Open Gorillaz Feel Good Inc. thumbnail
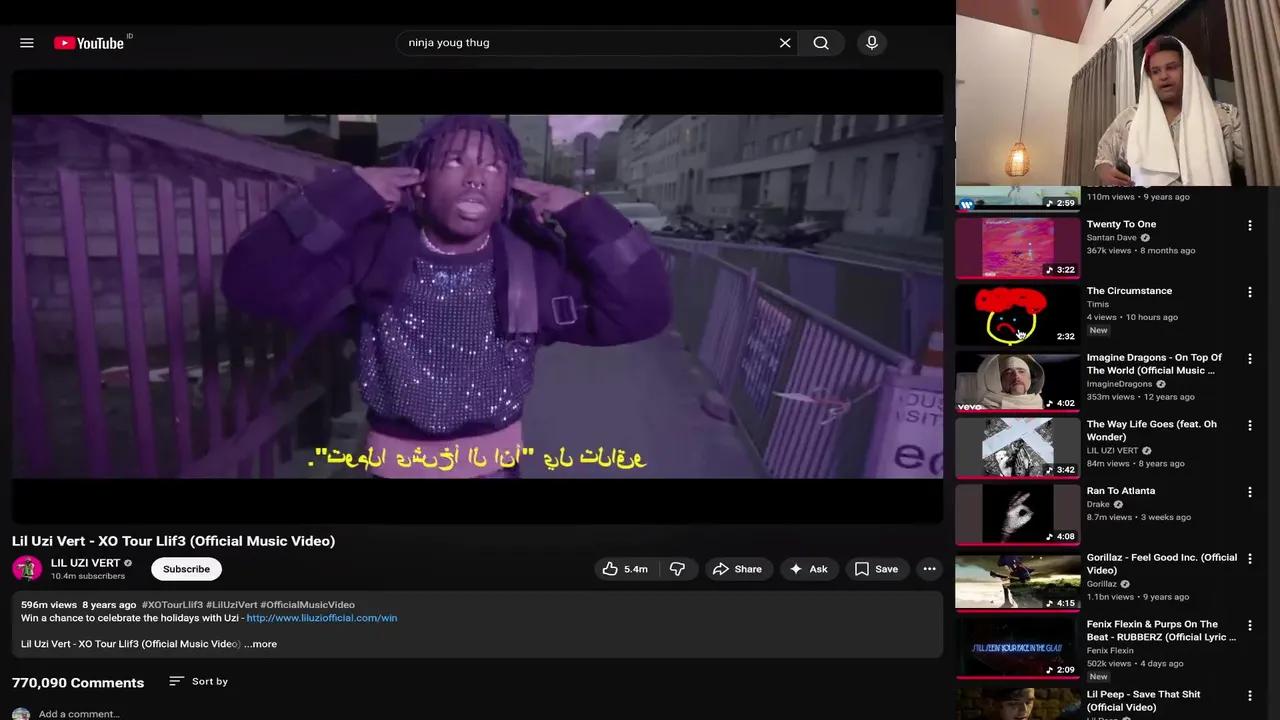 click(1017, 581)
